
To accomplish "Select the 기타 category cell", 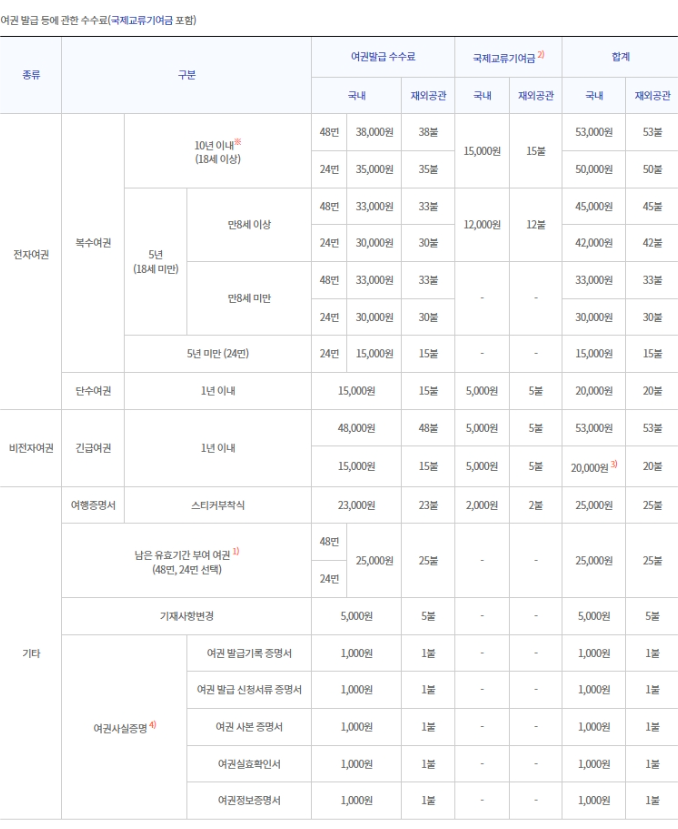I will 31,653.
